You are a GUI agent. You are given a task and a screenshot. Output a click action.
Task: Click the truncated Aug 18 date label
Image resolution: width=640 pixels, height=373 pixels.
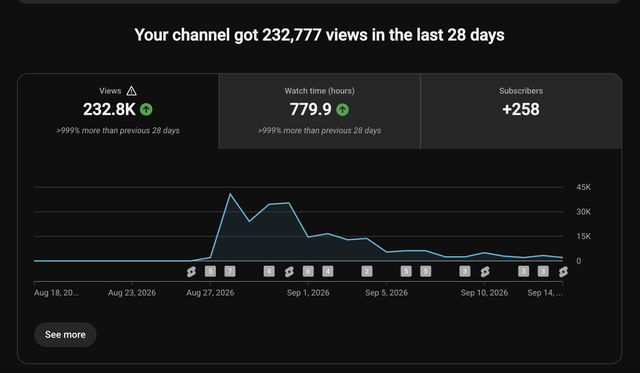[57, 293]
